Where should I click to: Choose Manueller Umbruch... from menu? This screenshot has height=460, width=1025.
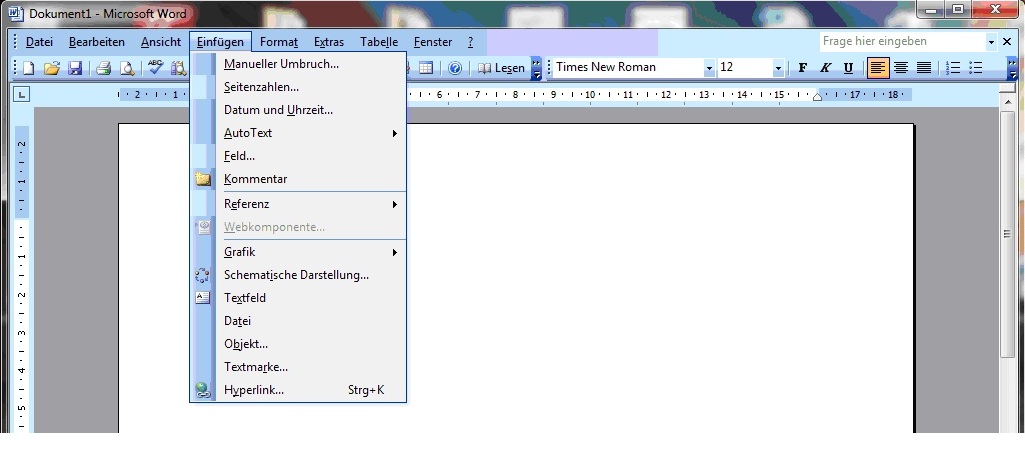(x=297, y=64)
